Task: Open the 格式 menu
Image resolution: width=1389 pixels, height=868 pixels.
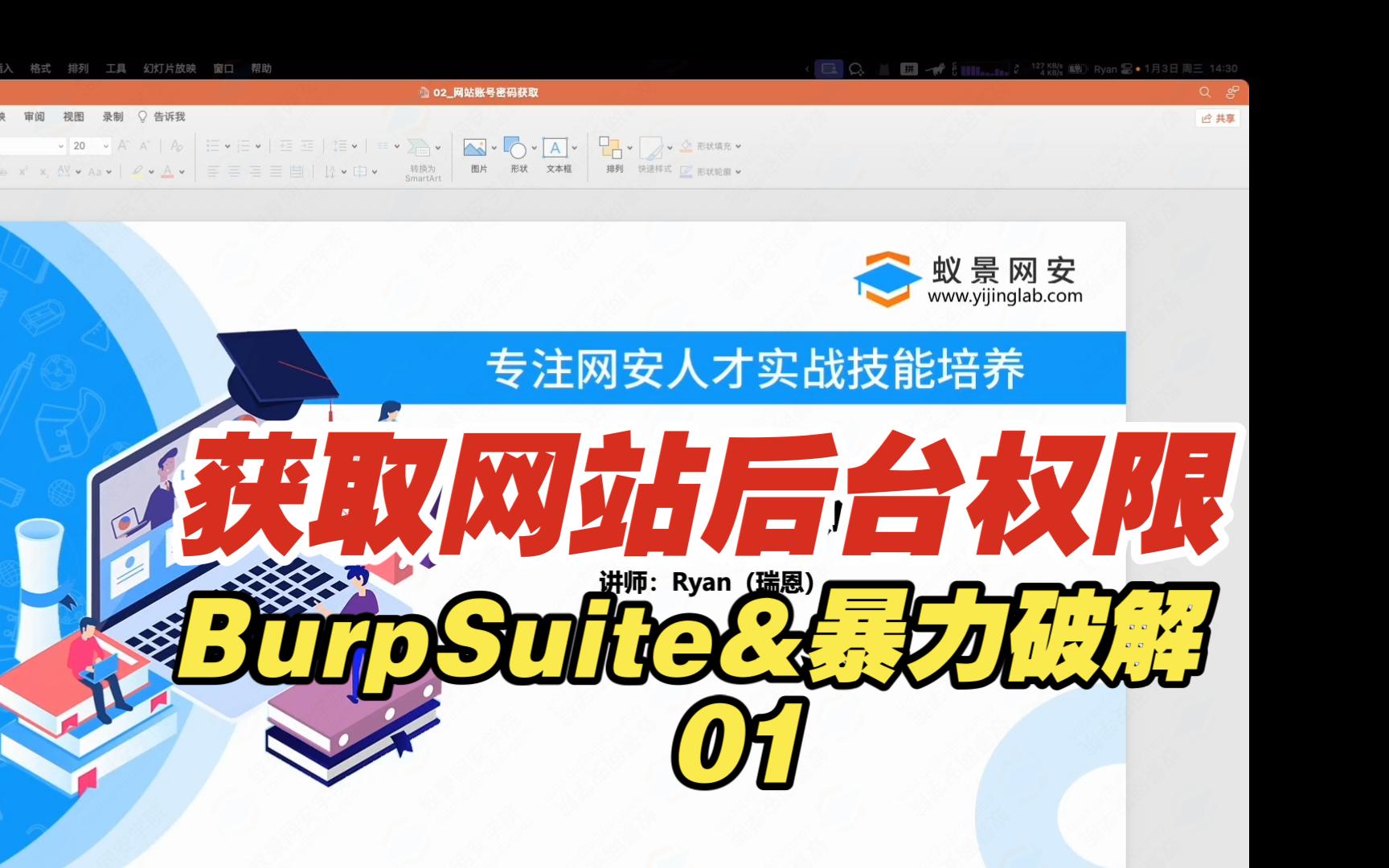Action: (x=40, y=69)
